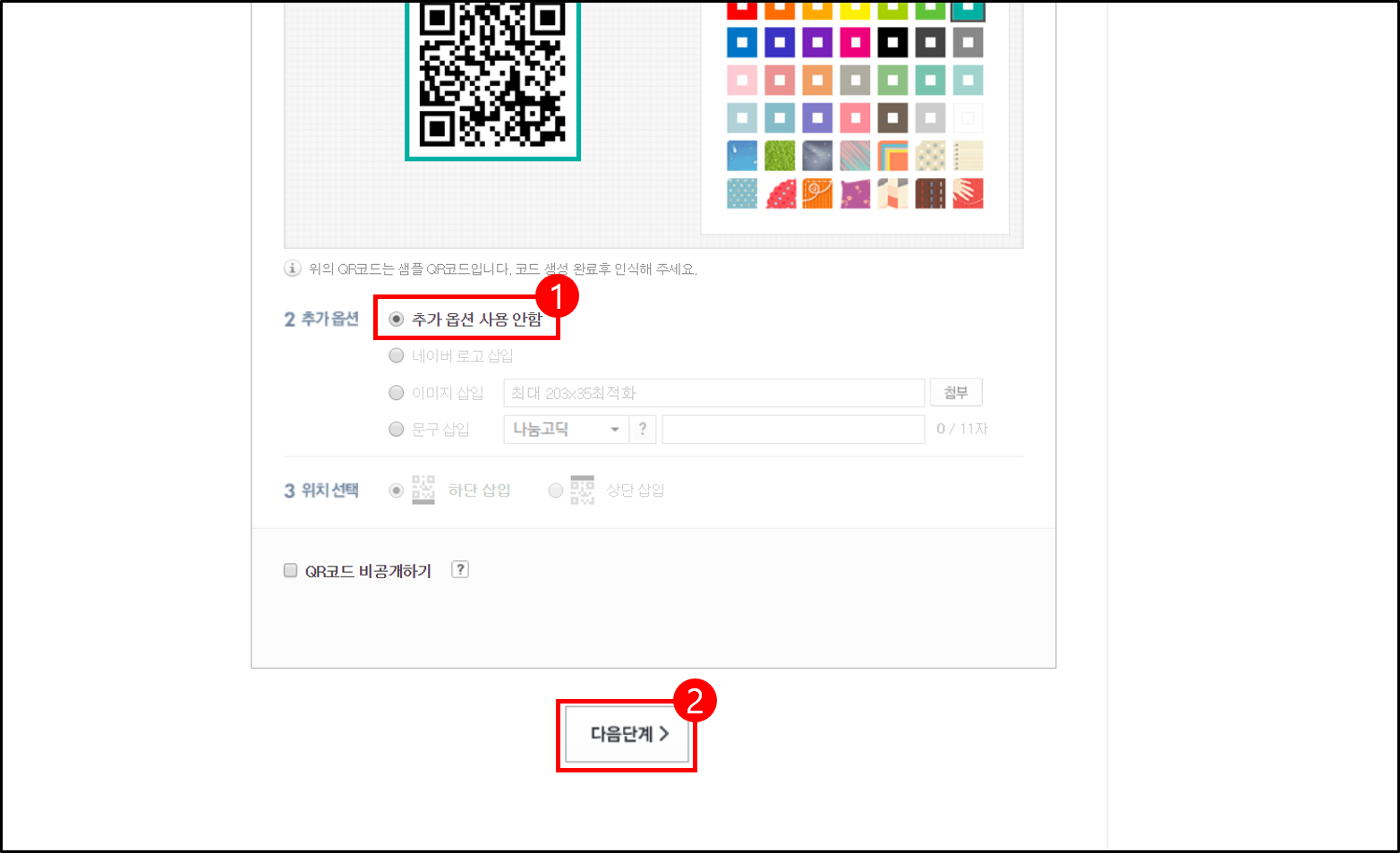Open the 나눔고딕 font dropdown
This screenshot has width=1400, height=853.
click(567, 429)
